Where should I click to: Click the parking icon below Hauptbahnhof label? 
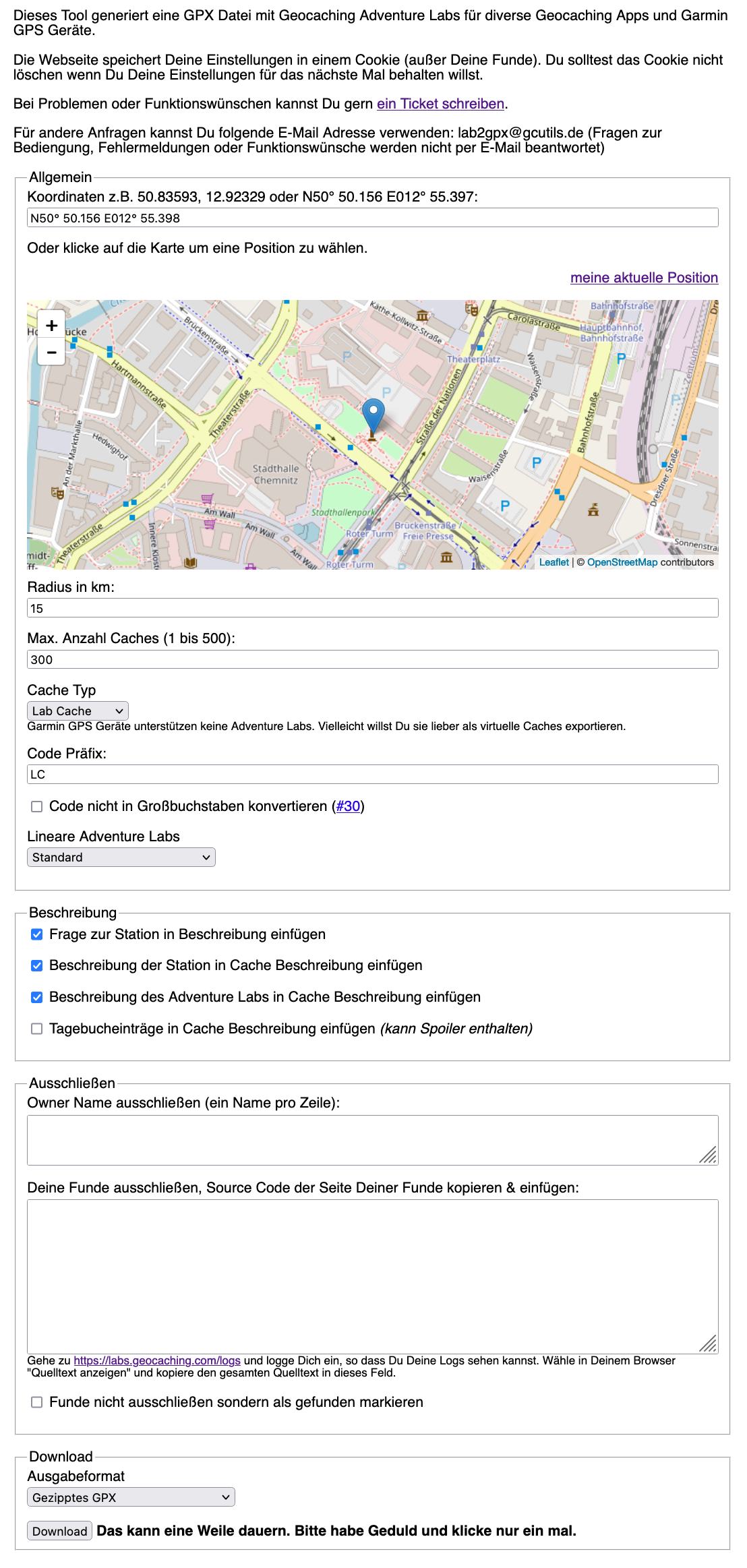pyautogui.click(x=621, y=359)
